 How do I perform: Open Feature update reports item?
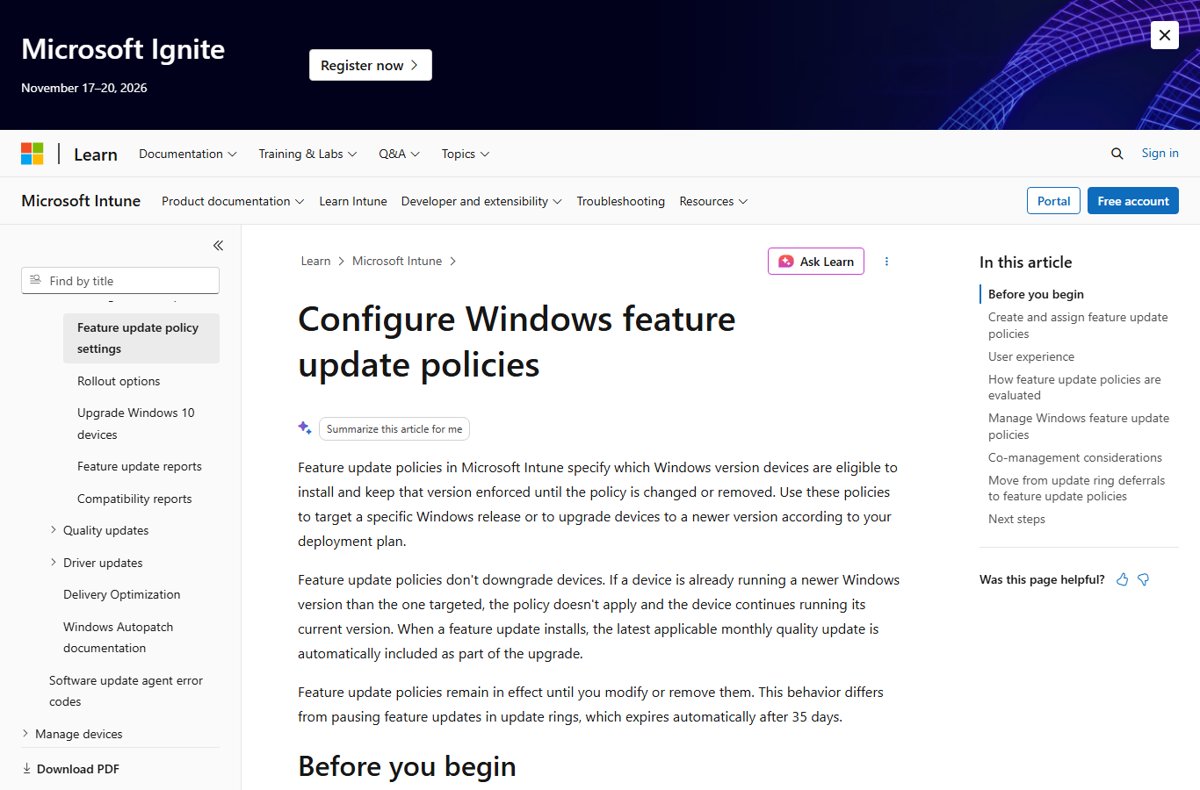point(139,467)
